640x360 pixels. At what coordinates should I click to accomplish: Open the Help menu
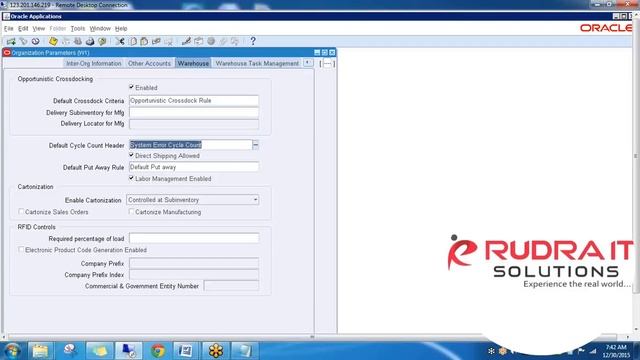[x=121, y=28]
